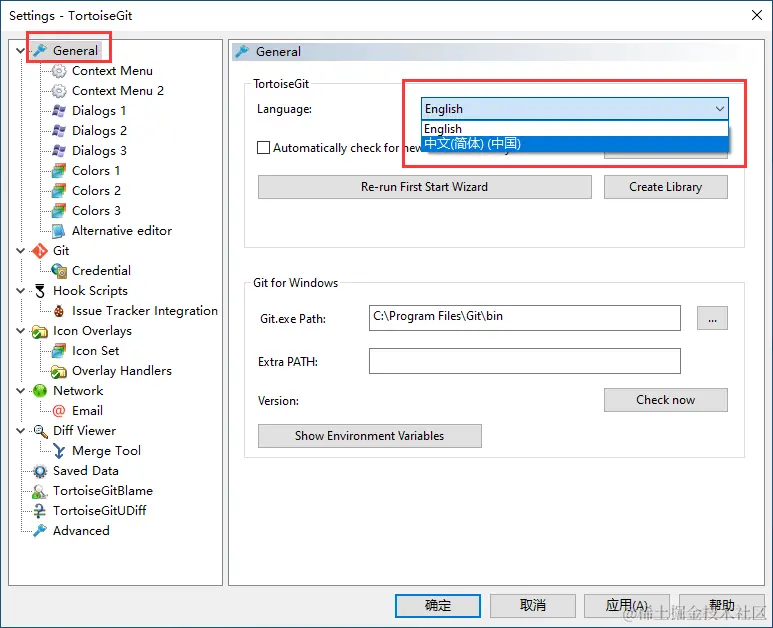Click the green Network globe icon

pyautogui.click(x=40, y=391)
